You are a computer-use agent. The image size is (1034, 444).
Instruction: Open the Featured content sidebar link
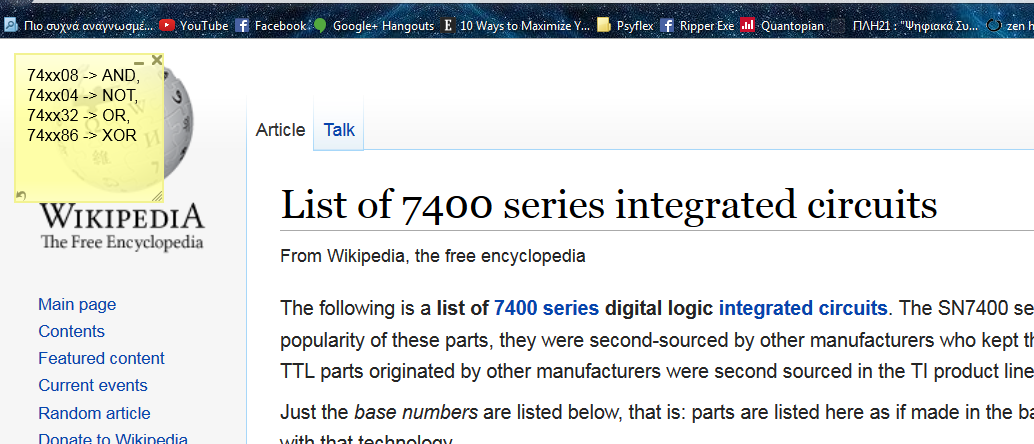coord(102,358)
